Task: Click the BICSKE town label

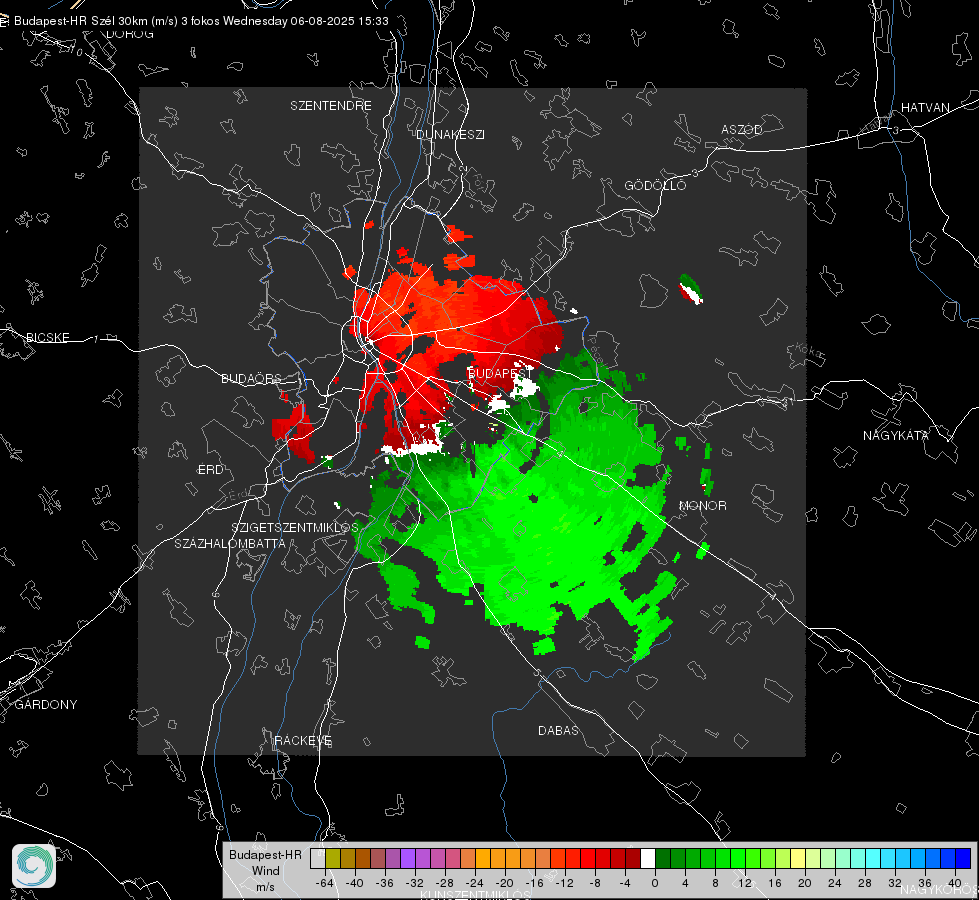Action: click(48, 338)
